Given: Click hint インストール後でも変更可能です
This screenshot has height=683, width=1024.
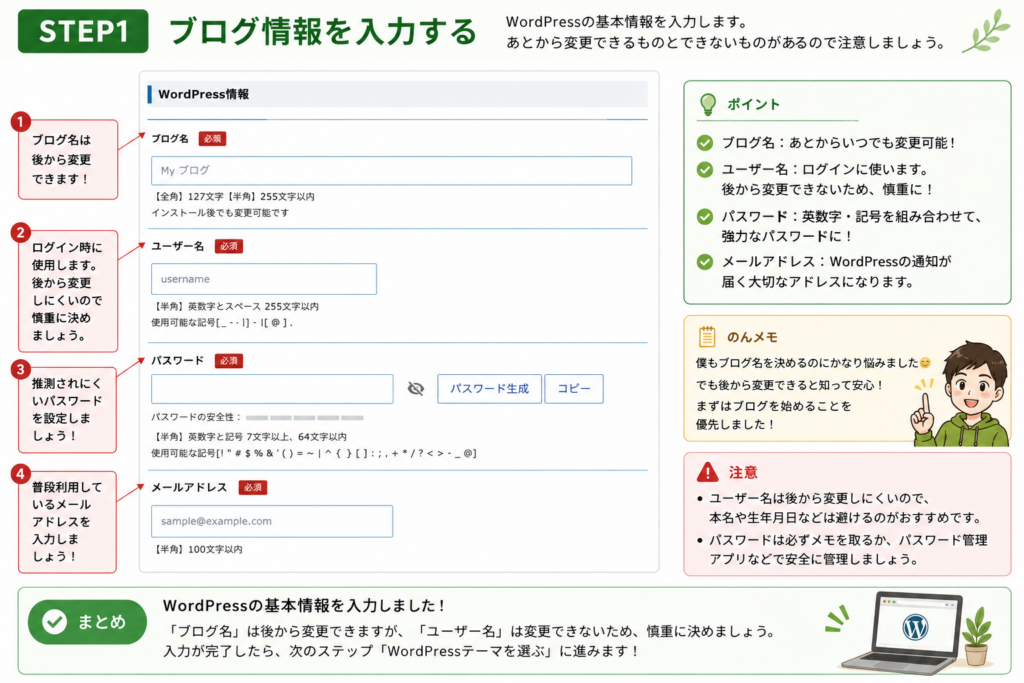Looking at the screenshot, I should point(220,213).
